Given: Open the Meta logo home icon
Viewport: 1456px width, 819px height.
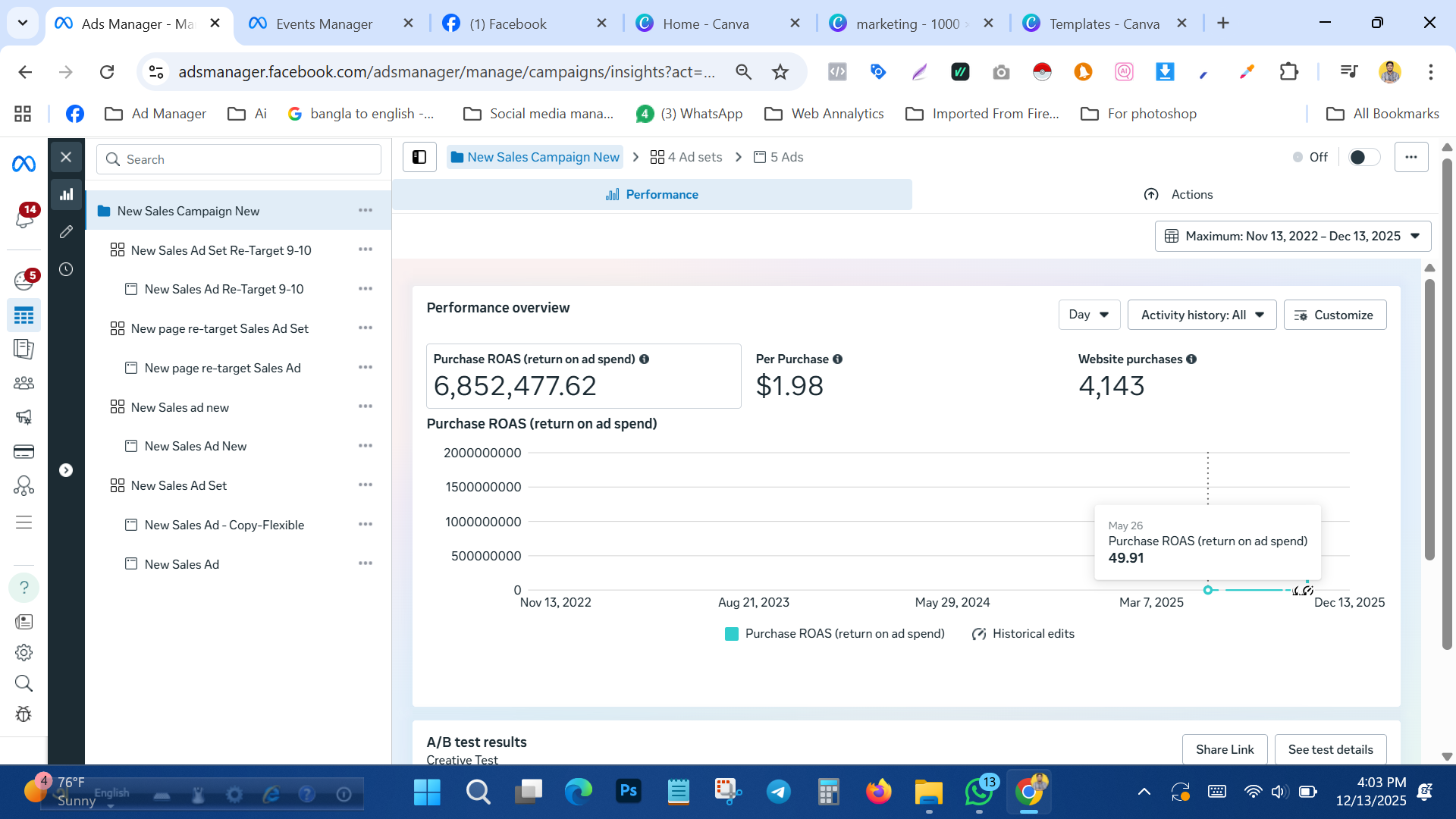Looking at the screenshot, I should pyautogui.click(x=24, y=163).
